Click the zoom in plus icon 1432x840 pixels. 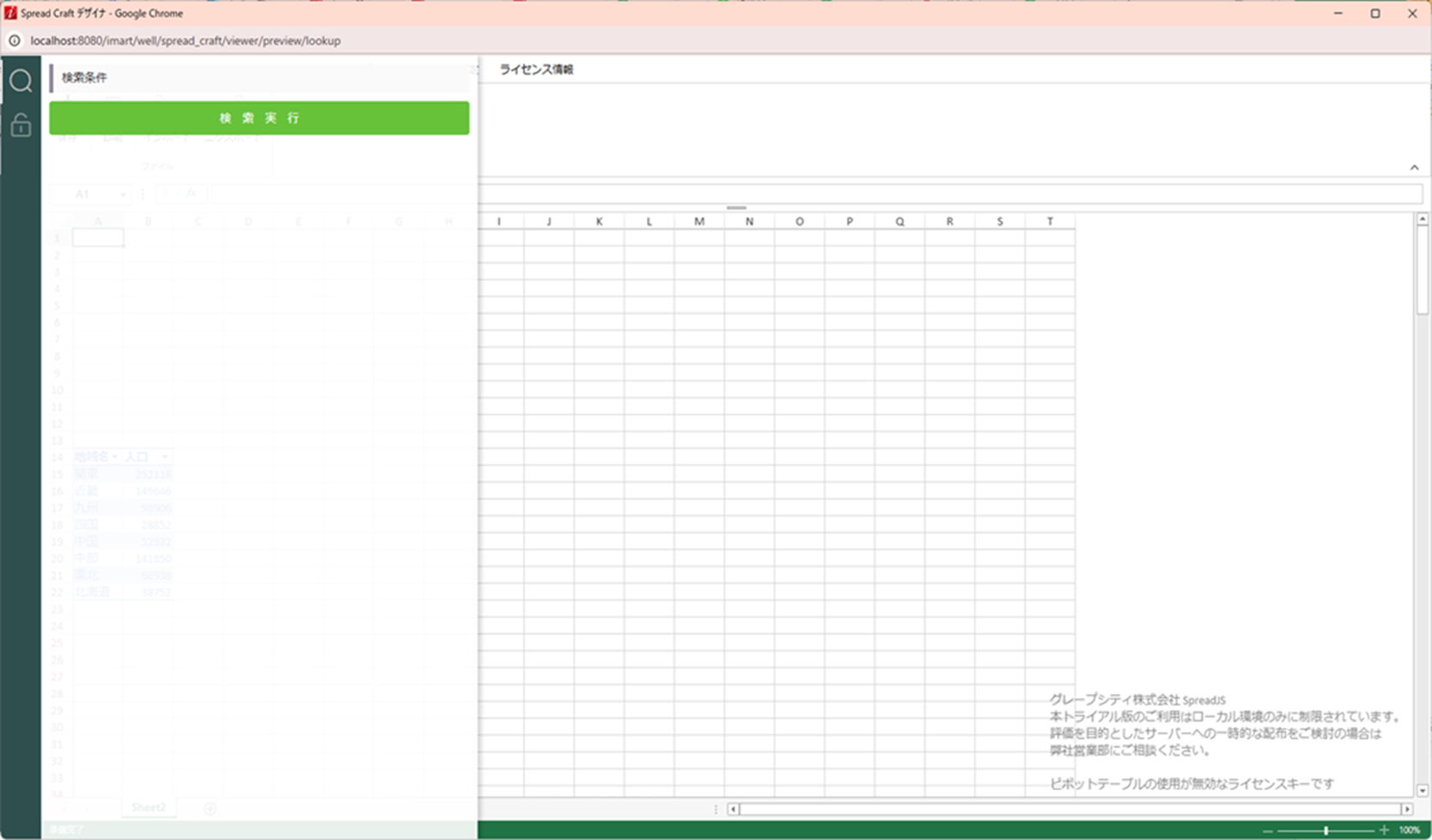1384,831
